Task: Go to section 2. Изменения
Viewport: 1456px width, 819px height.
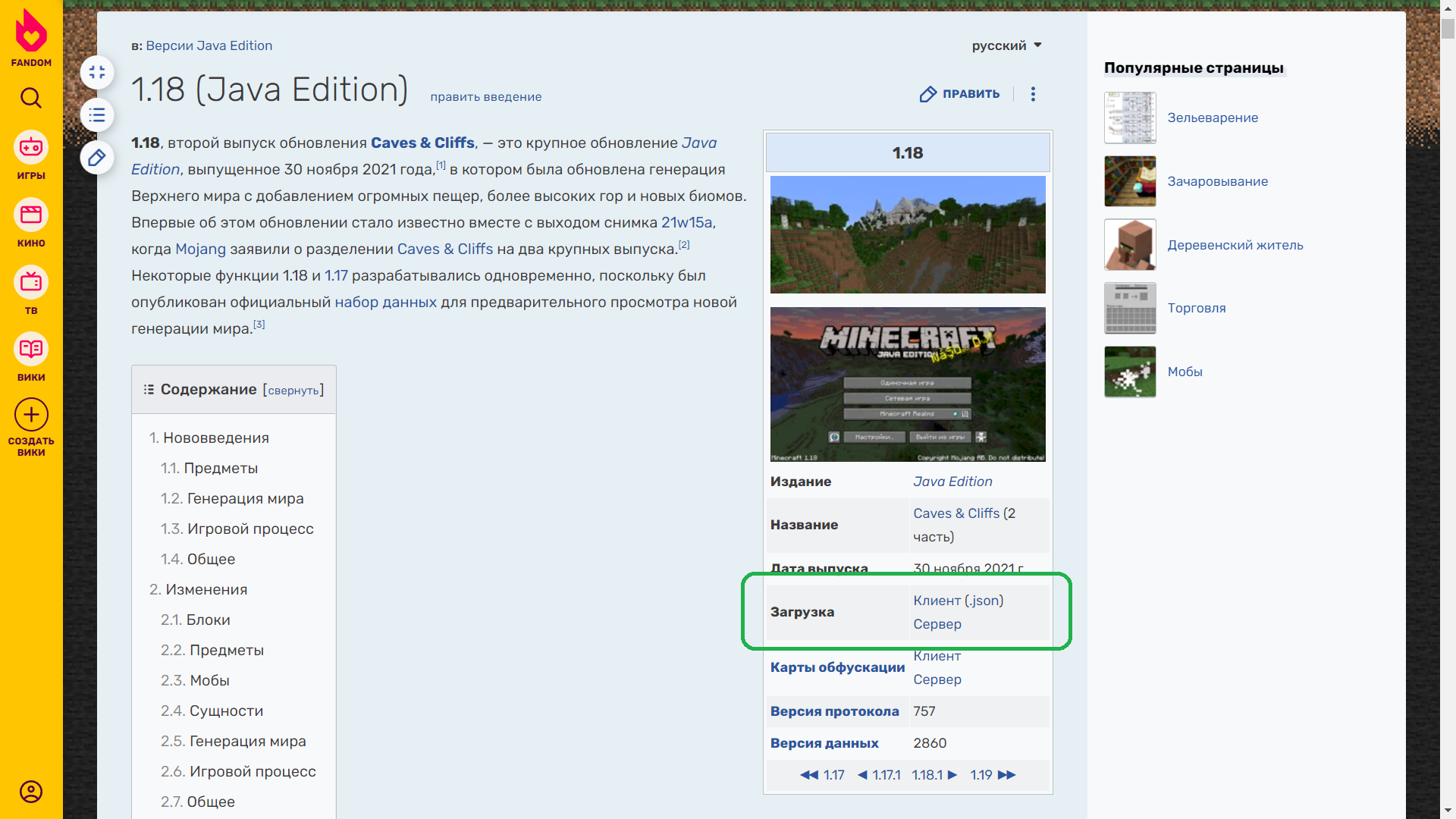Action: (x=199, y=589)
